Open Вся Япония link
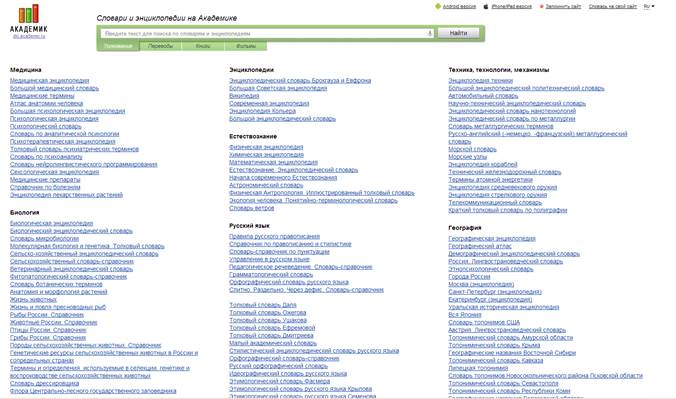Image resolution: width=676 pixels, height=399 pixels. pos(465,315)
